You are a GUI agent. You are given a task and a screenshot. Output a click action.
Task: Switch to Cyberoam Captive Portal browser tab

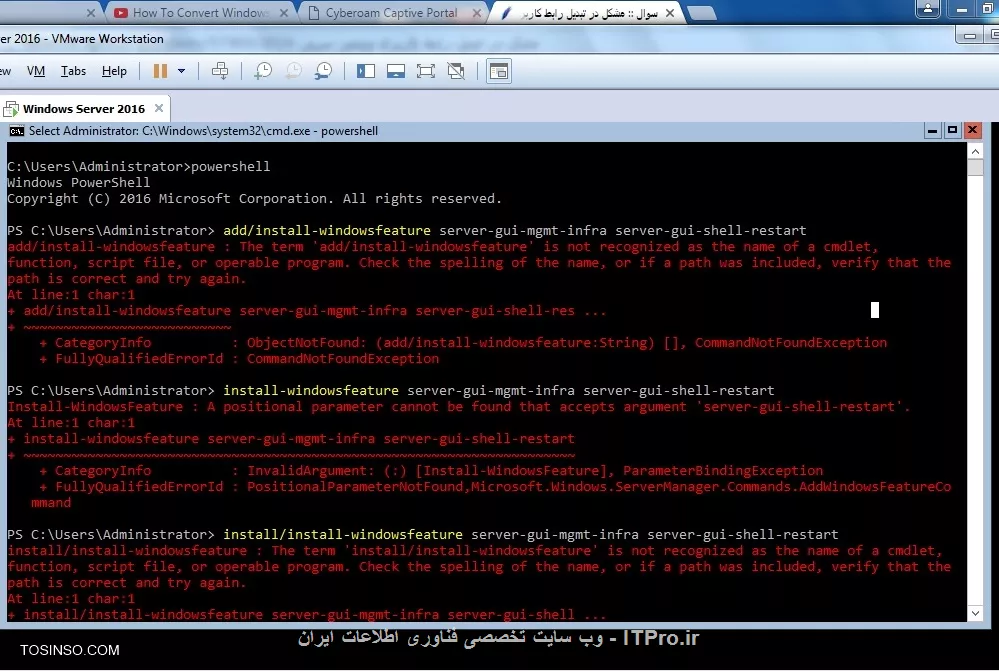[x=391, y=13]
